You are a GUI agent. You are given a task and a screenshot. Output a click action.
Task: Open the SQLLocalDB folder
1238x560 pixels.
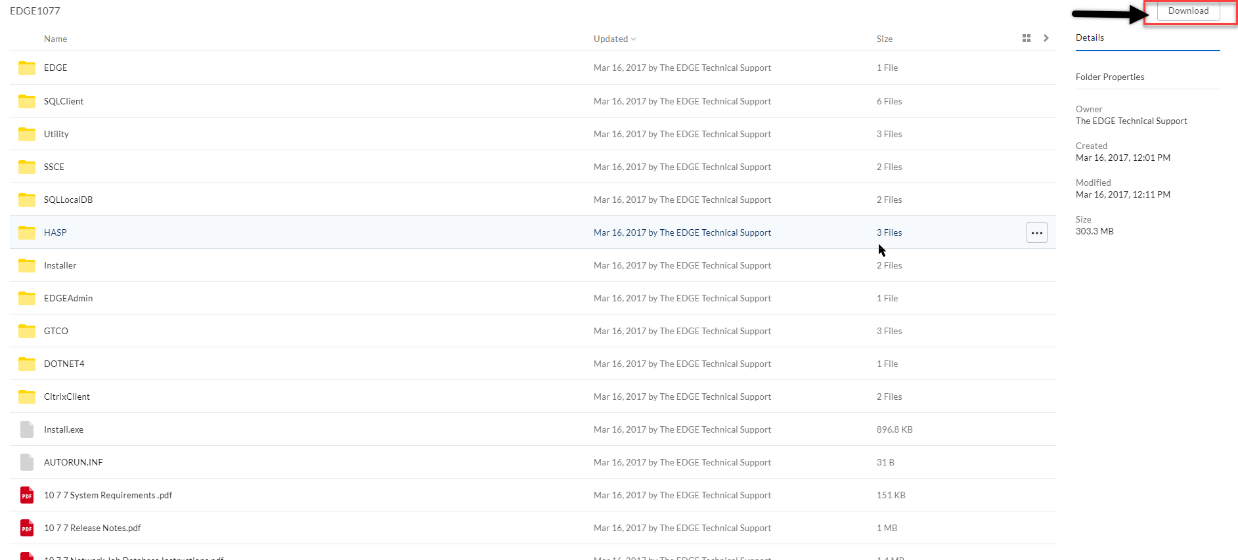pyautogui.click(x=68, y=200)
